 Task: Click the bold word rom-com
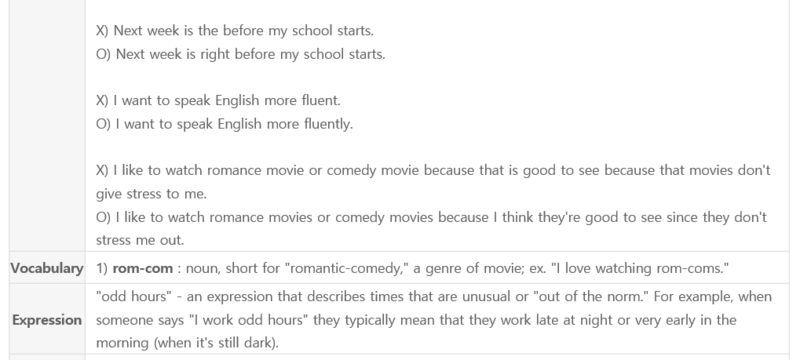pyautogui.click(x=142, y=268)
